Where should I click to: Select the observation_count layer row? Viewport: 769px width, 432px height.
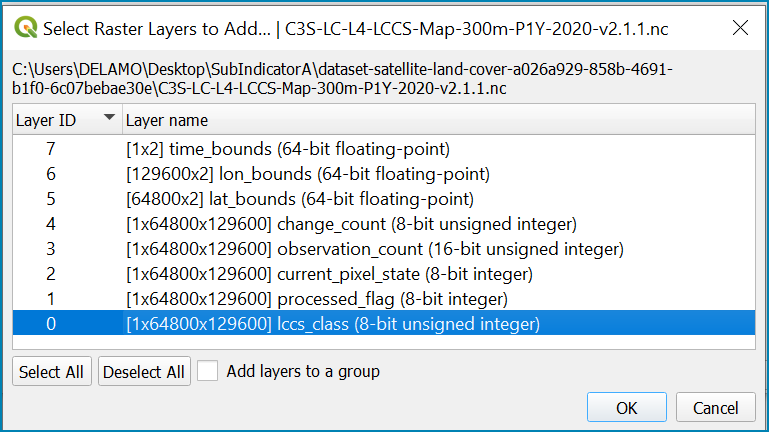coord(384,249)
